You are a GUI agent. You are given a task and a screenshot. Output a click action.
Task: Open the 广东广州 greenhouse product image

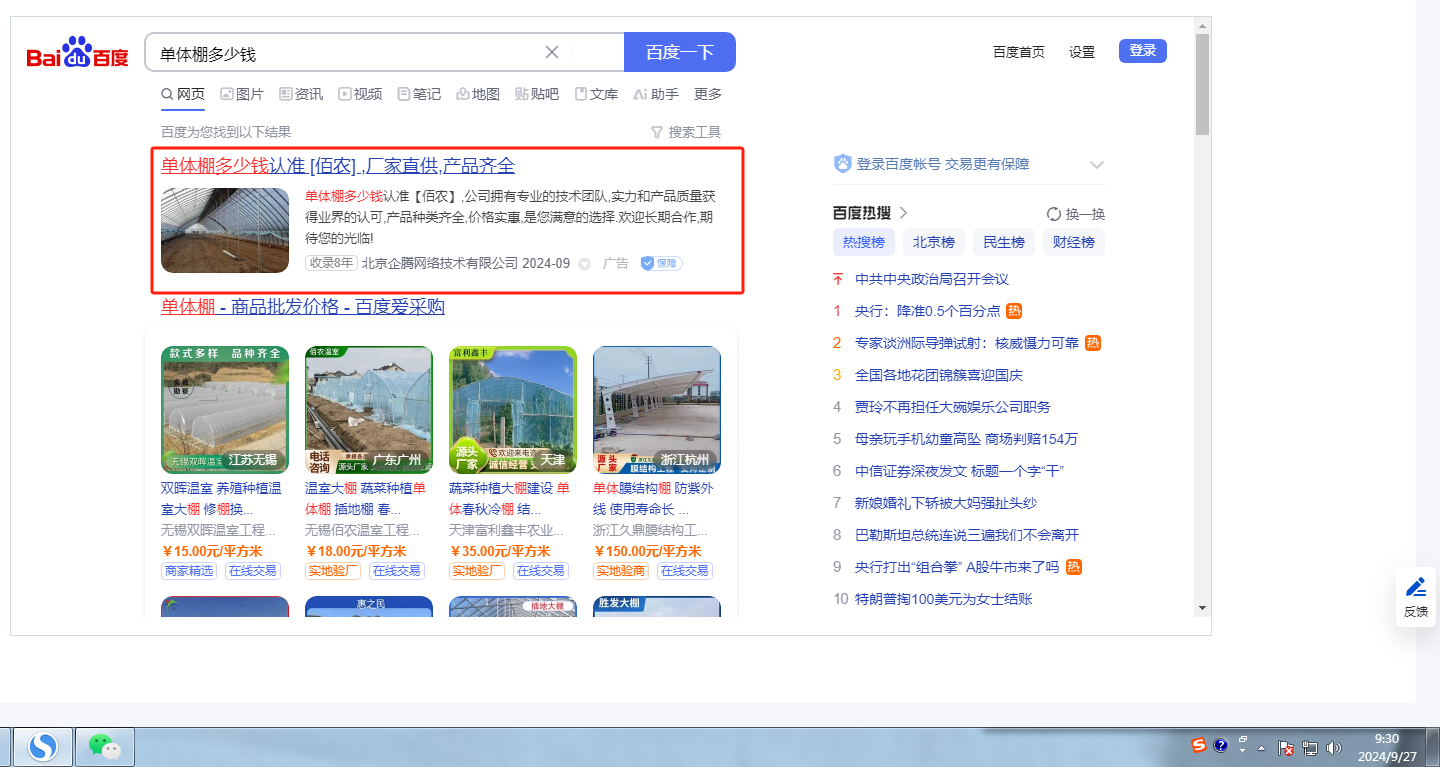(x=369, y=410)
